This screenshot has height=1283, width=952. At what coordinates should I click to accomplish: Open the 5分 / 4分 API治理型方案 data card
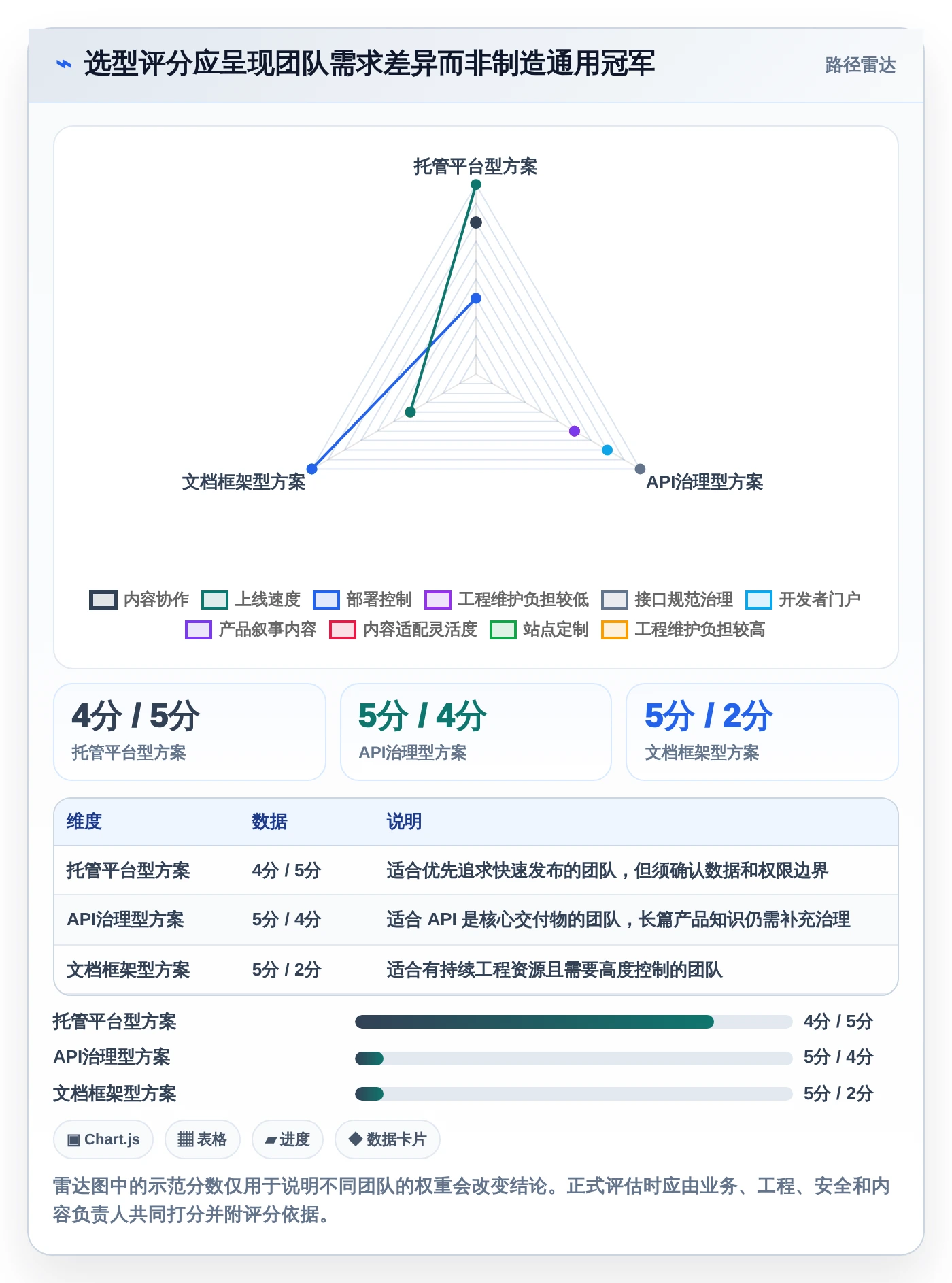click(x=476, y=732)
